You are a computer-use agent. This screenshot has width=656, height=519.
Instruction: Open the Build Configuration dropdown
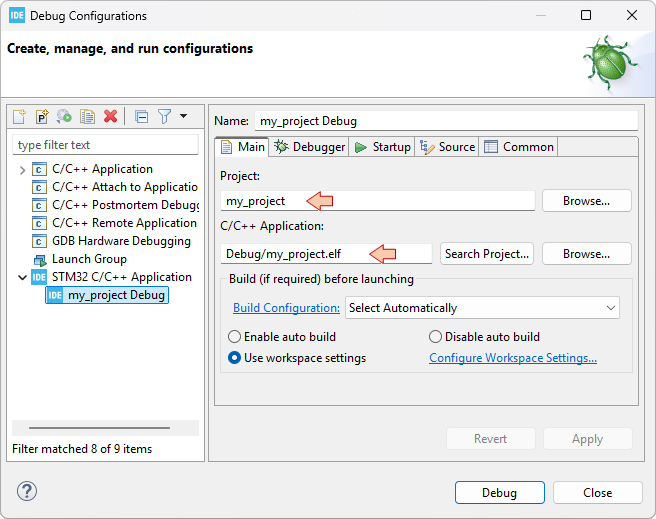pyautogui.click(x=482, y=308)
